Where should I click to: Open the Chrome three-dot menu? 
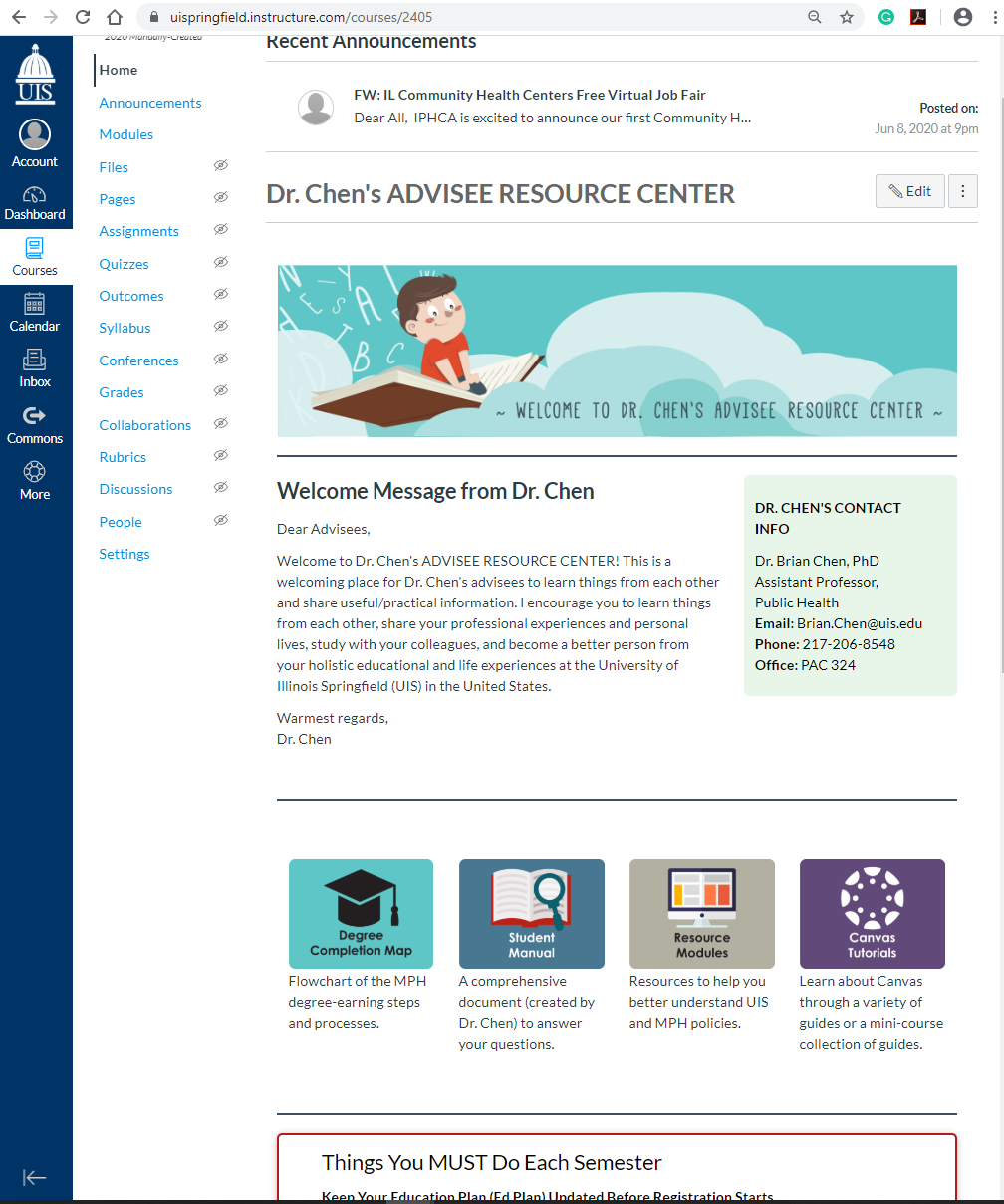pos(993,17)
